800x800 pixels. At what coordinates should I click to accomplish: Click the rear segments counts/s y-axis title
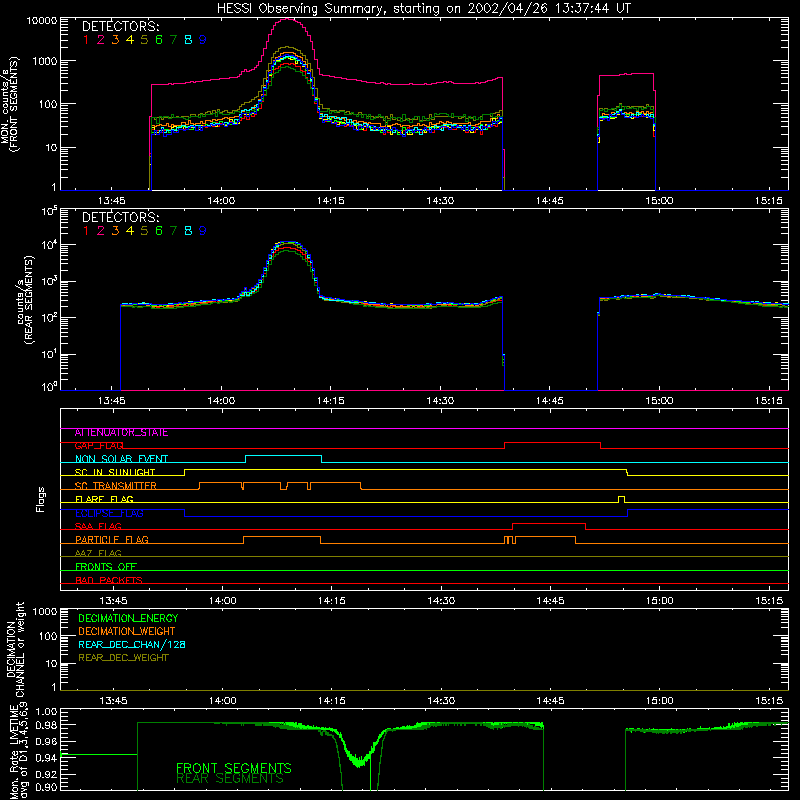pyautogui.click(x=24, y=300)
